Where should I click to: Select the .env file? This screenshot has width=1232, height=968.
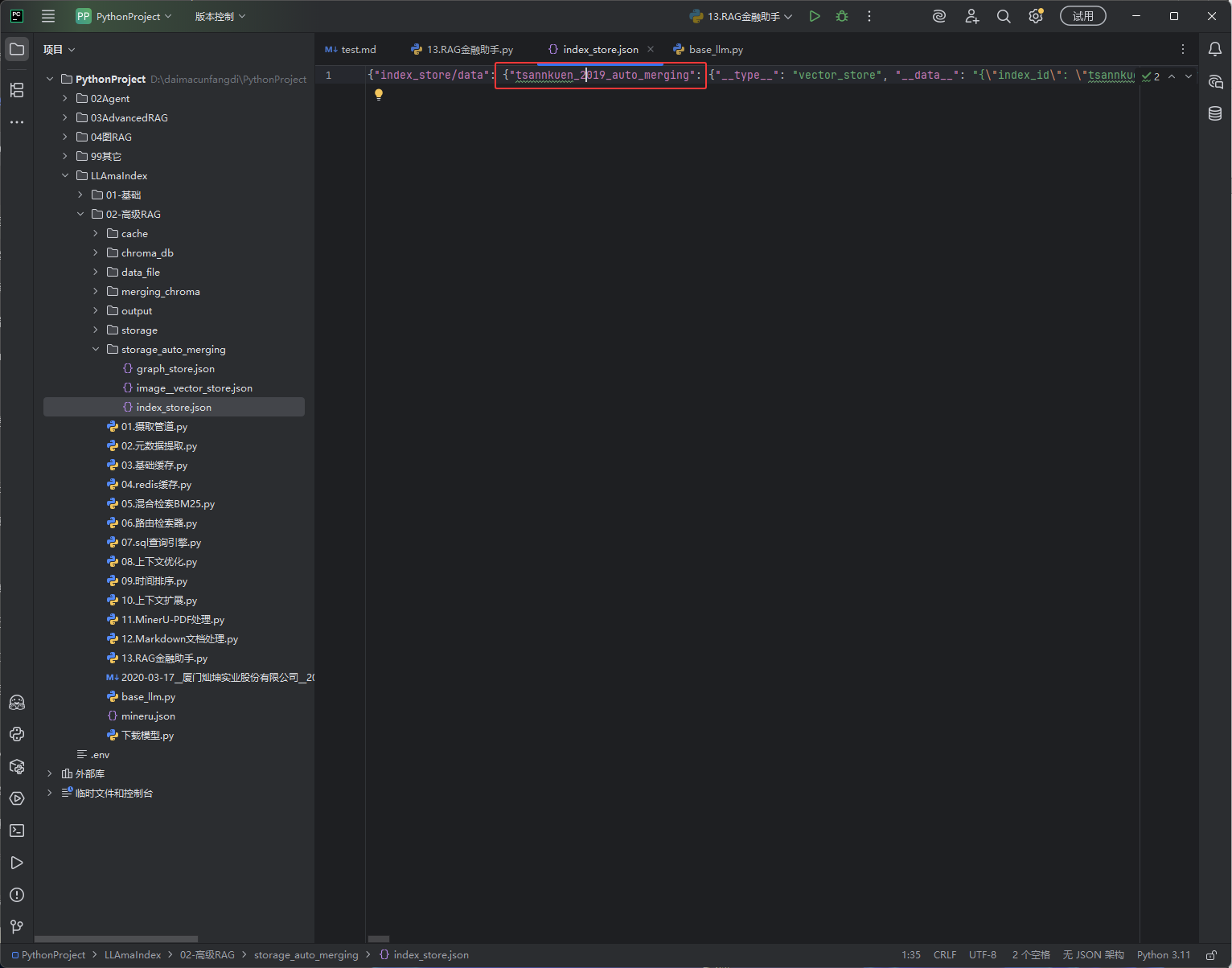pos(100,754)
